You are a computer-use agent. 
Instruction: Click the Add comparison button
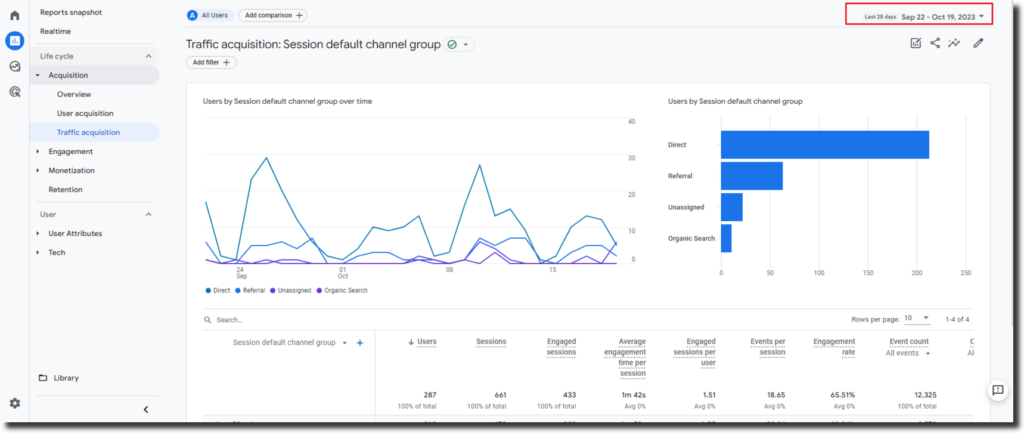coord(272,16)
